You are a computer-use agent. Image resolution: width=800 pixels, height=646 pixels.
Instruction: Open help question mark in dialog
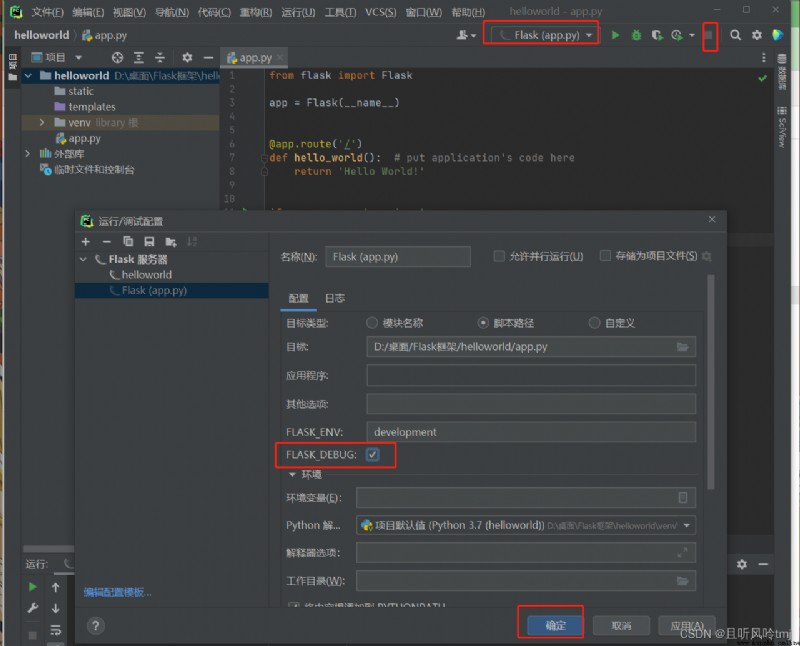tap(95, 626)
